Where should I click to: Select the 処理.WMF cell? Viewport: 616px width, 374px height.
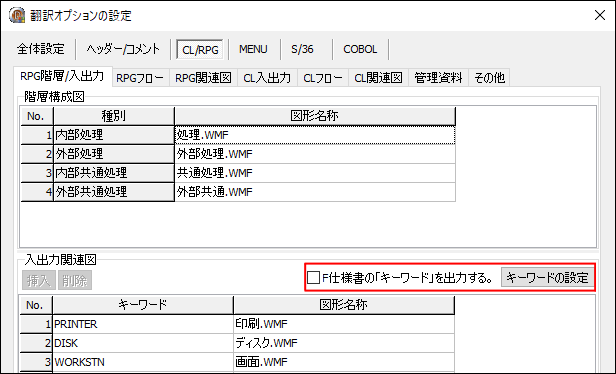pyautogui.click(x=315, y=135)
